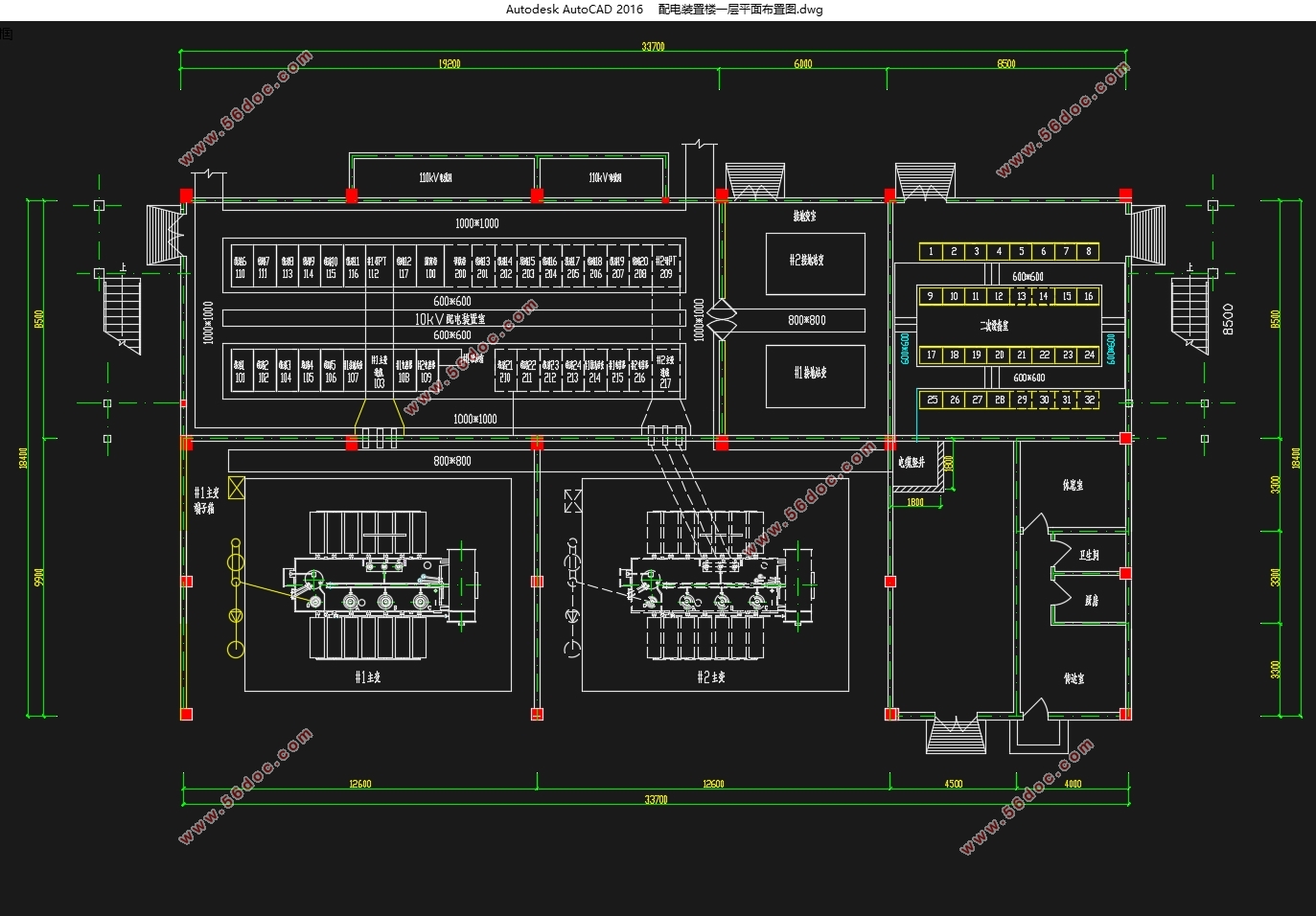Screen dimensions: 1316x916
Task: Click yellow panel cell 8
Action: (x=1088, y=251)
